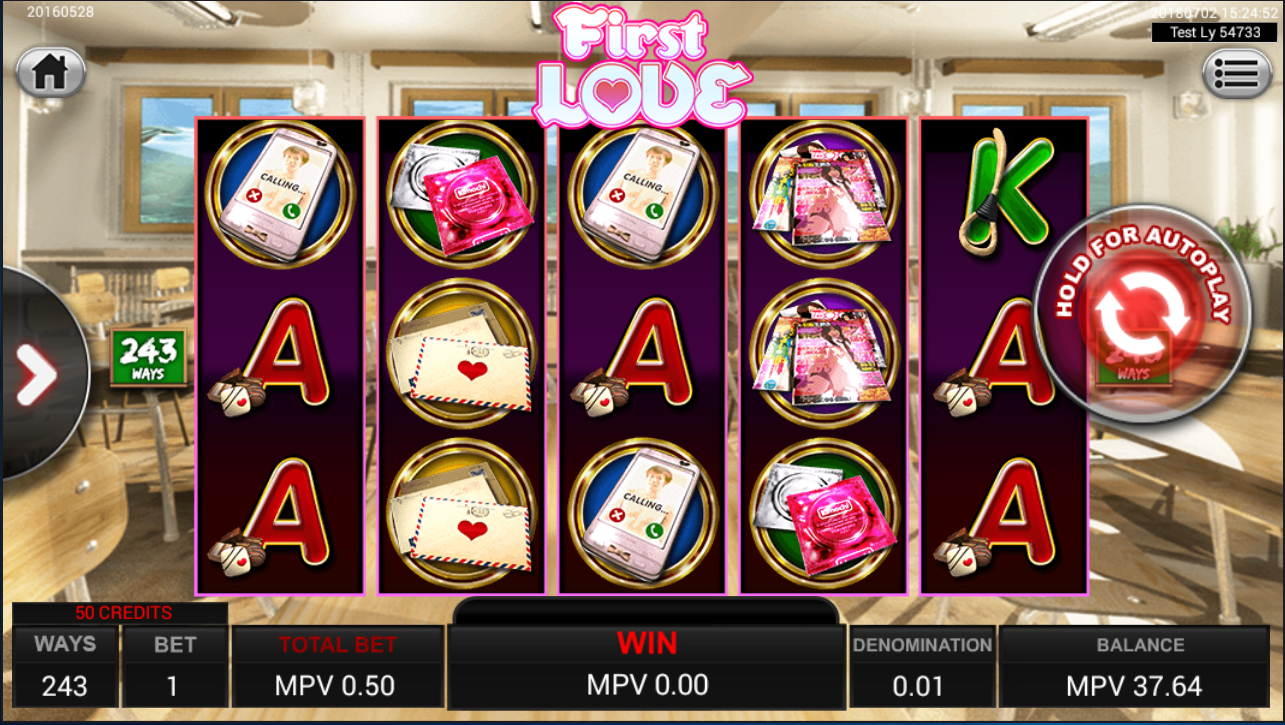
Task: Tap the Test Ly 54733 label
Action: 1214,33
